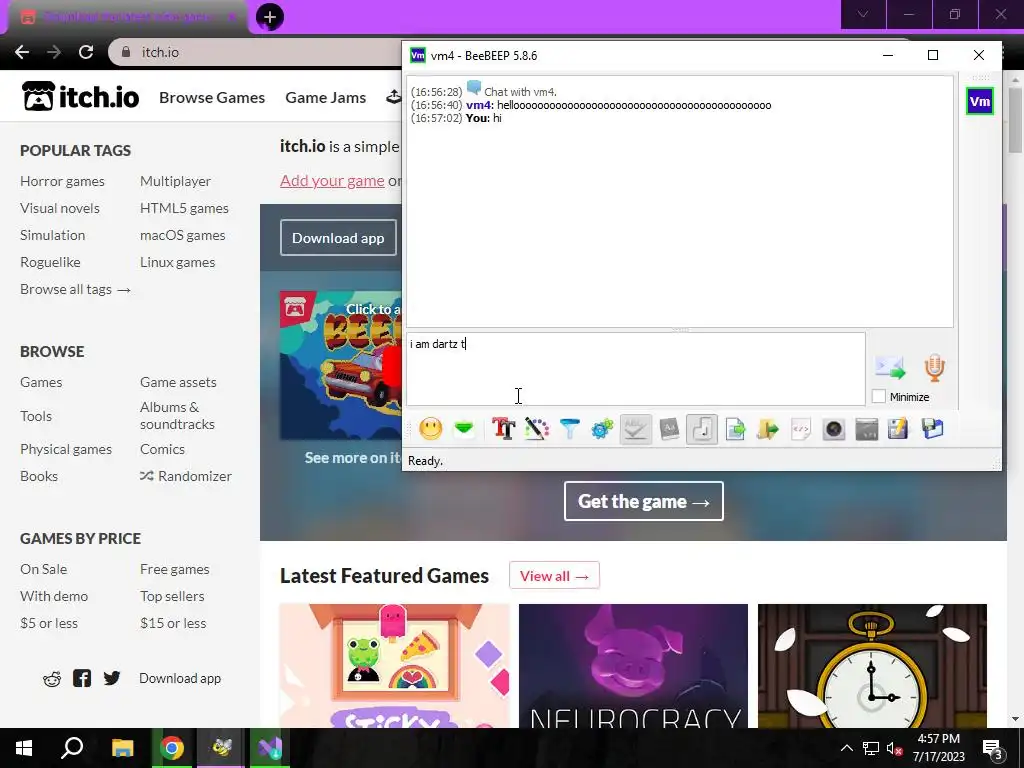Click the green arrow envelope icon

tap(464, 429)
